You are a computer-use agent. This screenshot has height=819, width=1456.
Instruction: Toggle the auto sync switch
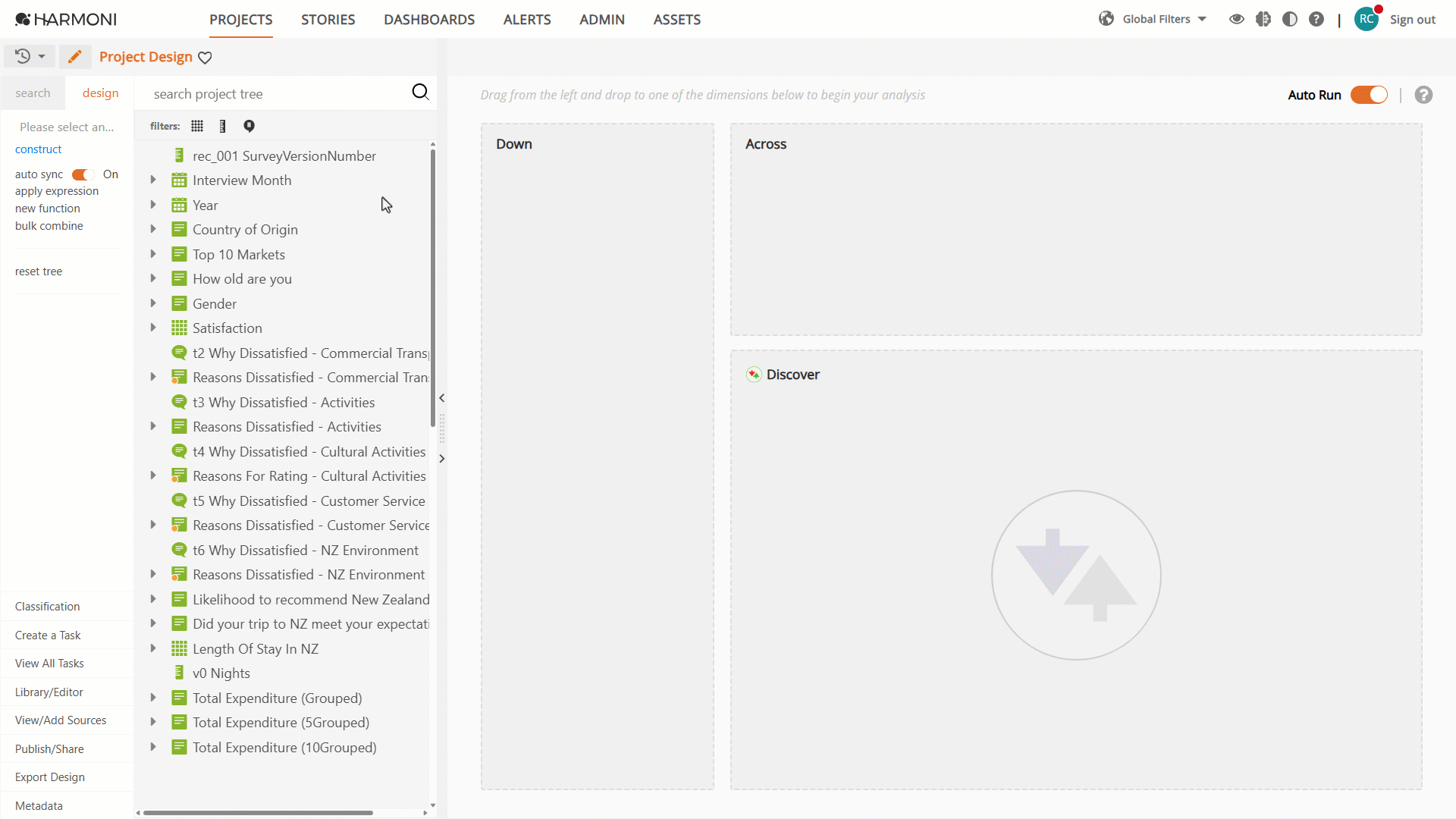(83, 174)
